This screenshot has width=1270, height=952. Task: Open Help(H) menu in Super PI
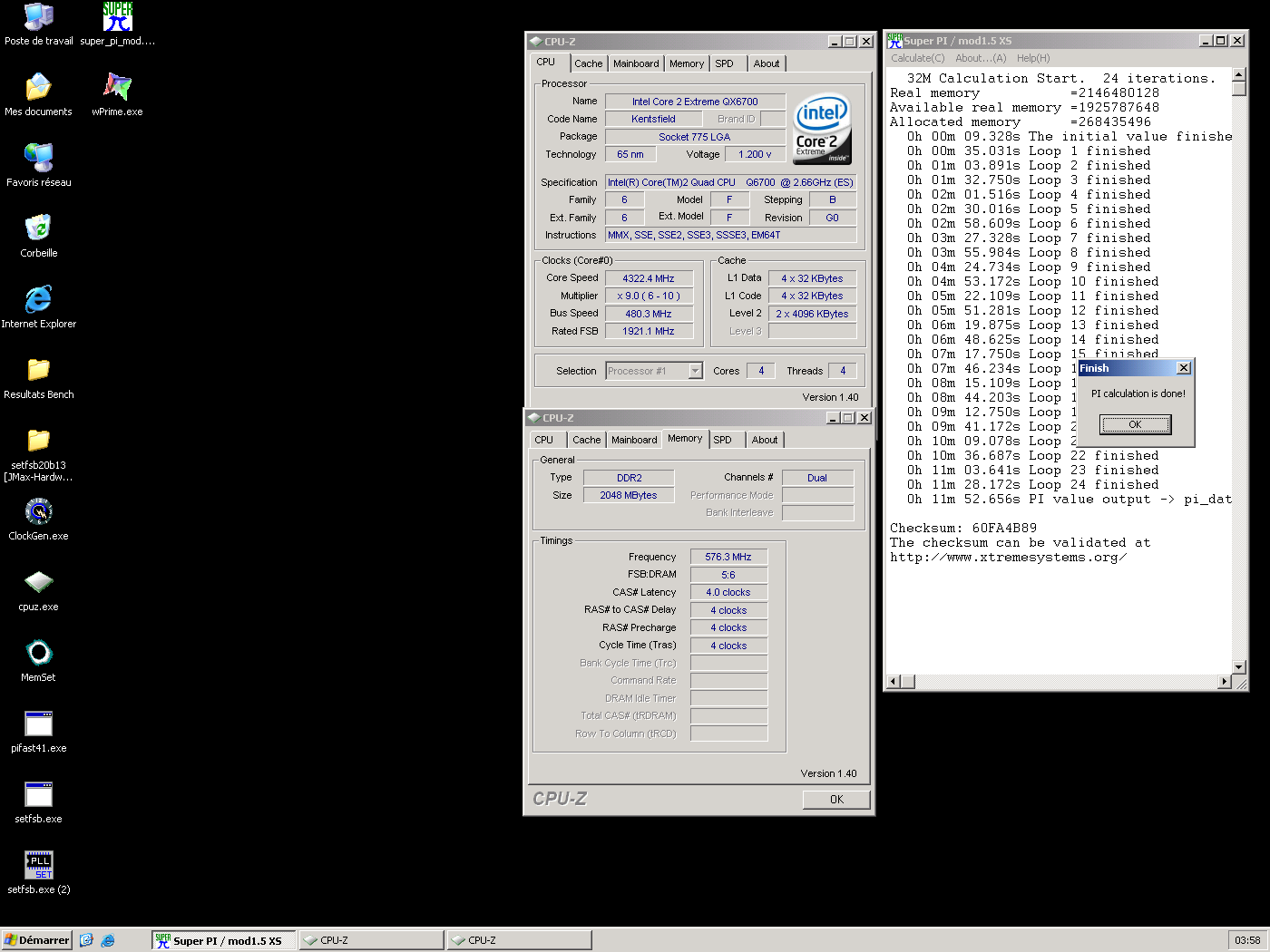[1033, 58]
